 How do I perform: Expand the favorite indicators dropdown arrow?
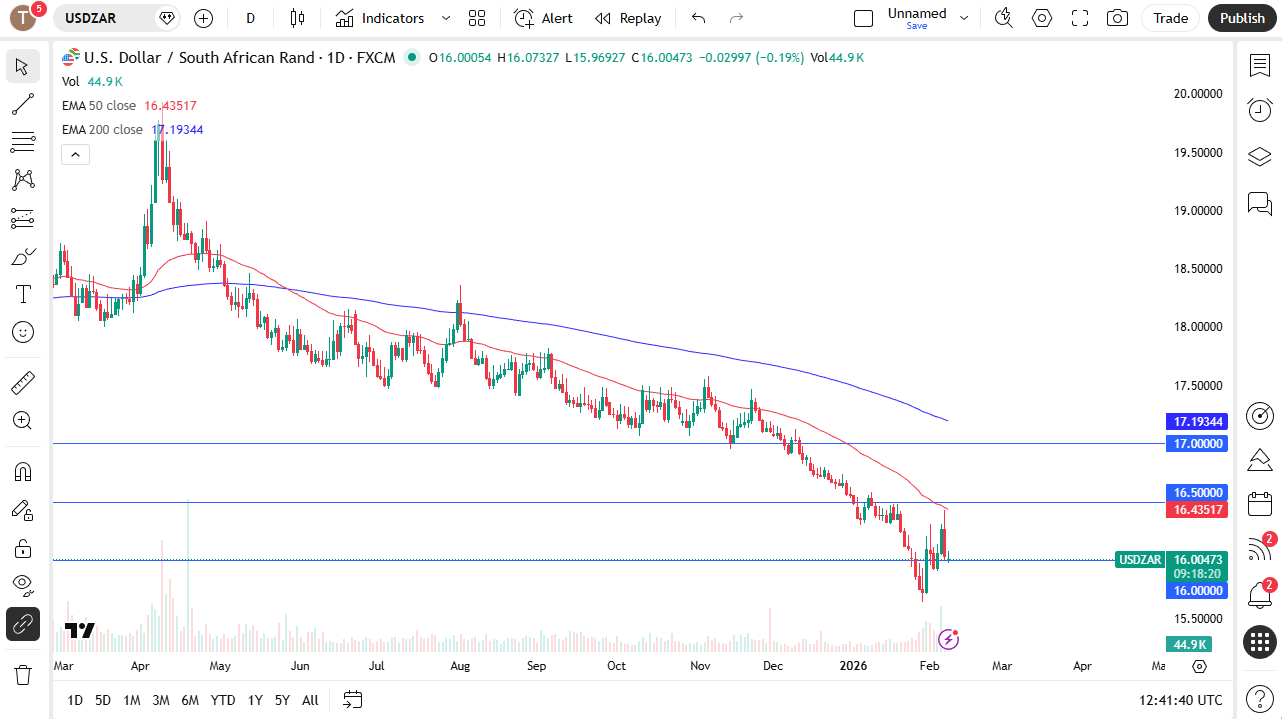click(x=446, y=18)
